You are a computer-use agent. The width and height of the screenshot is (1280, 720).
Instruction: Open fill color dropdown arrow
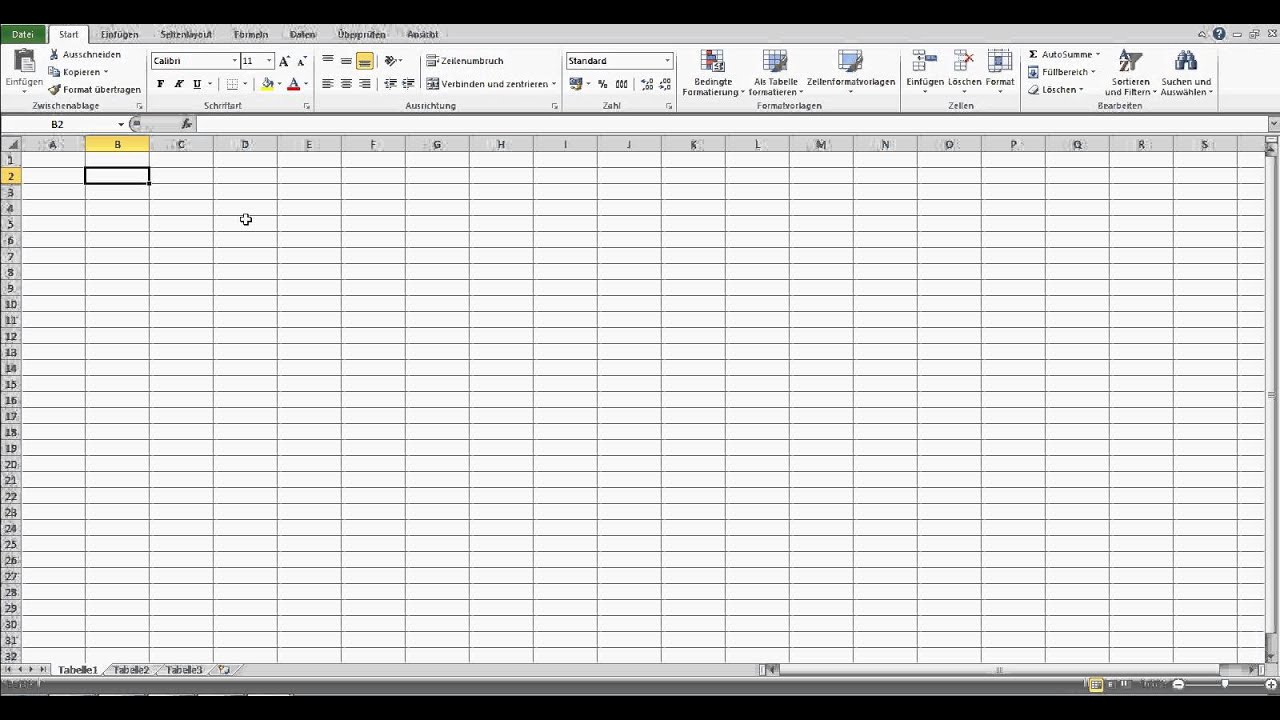click(279, 84)
